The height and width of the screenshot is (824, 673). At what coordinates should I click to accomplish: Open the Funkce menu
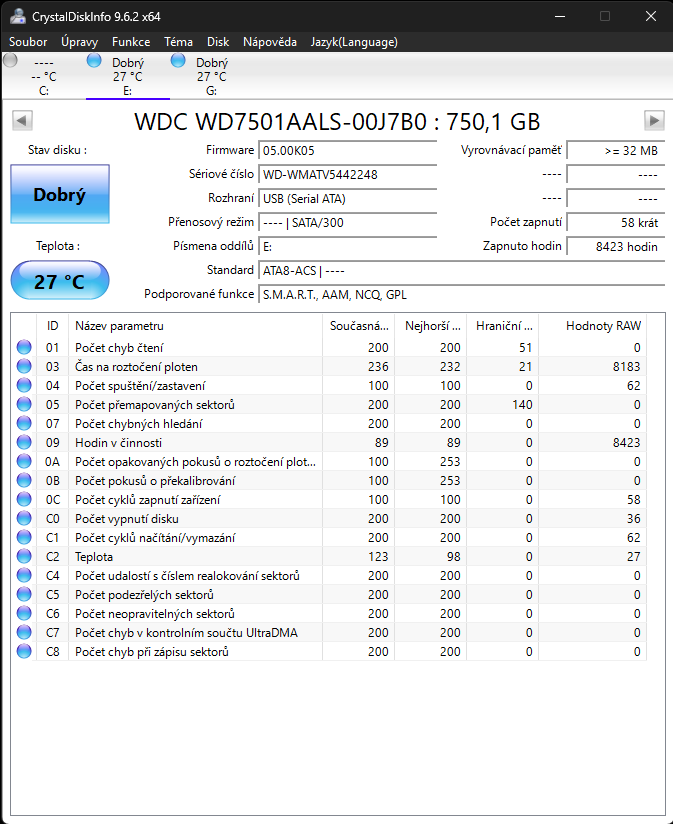131,42
